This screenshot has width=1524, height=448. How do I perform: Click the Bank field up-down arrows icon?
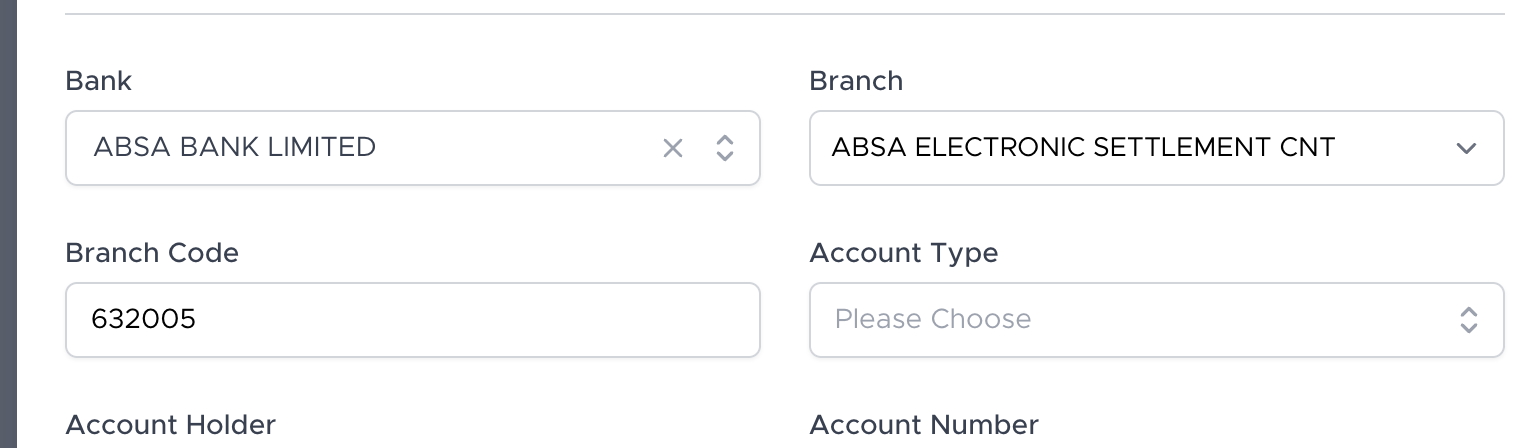point(725,148)
